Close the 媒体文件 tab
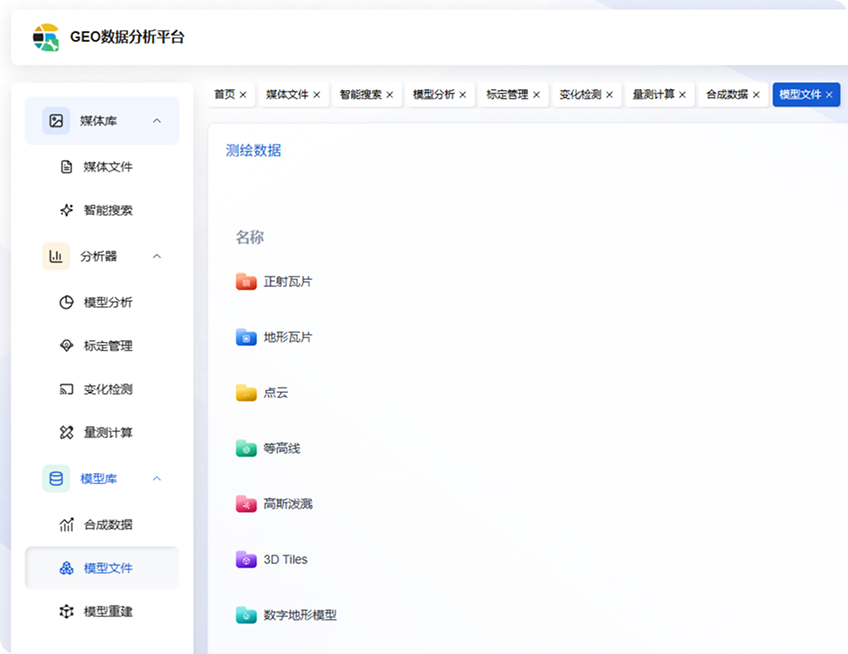The width and height of the screenshot is (848, 654). (x=317, y=95)
